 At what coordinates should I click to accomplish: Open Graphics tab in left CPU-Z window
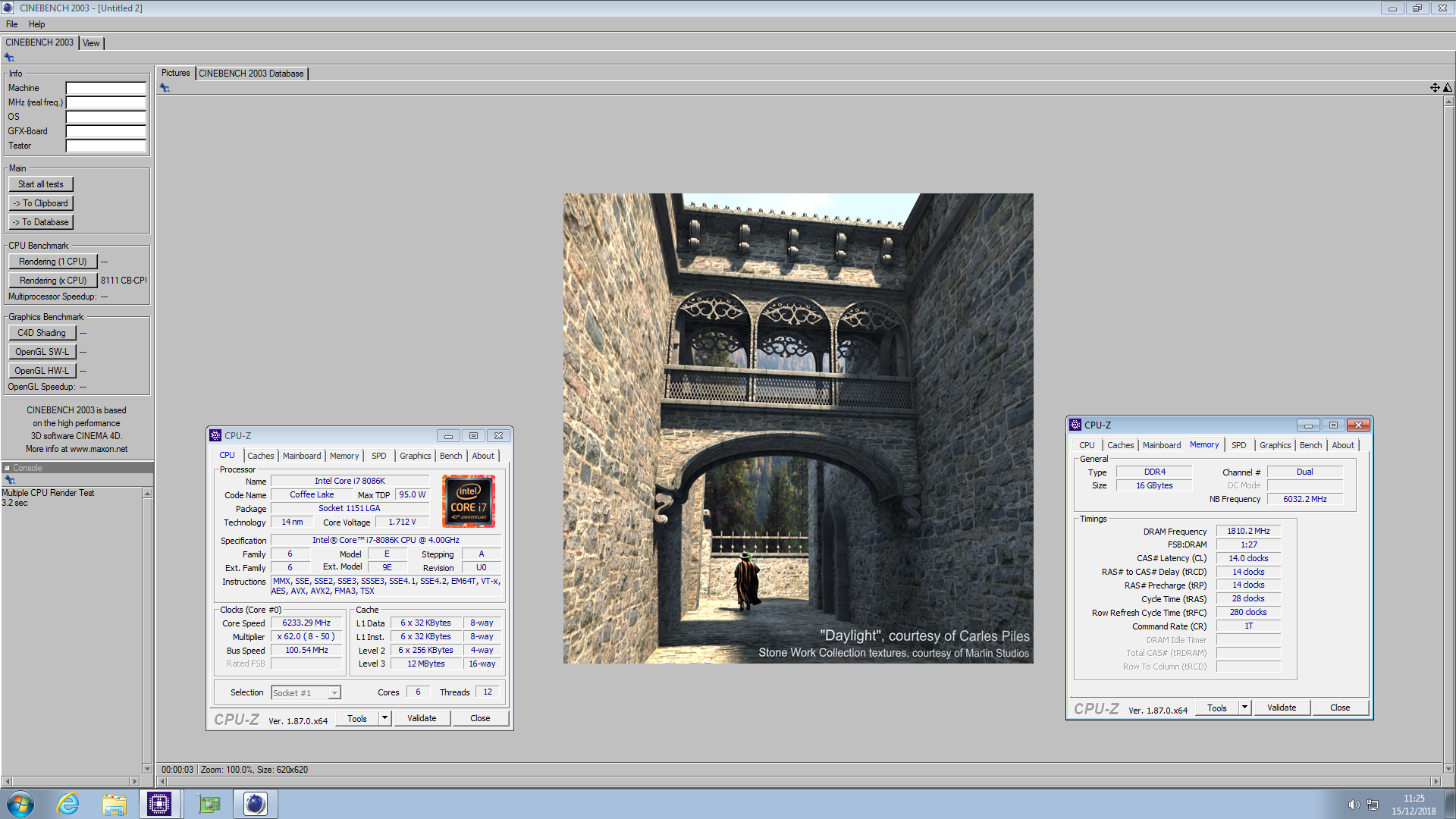[x=415, y=456]
